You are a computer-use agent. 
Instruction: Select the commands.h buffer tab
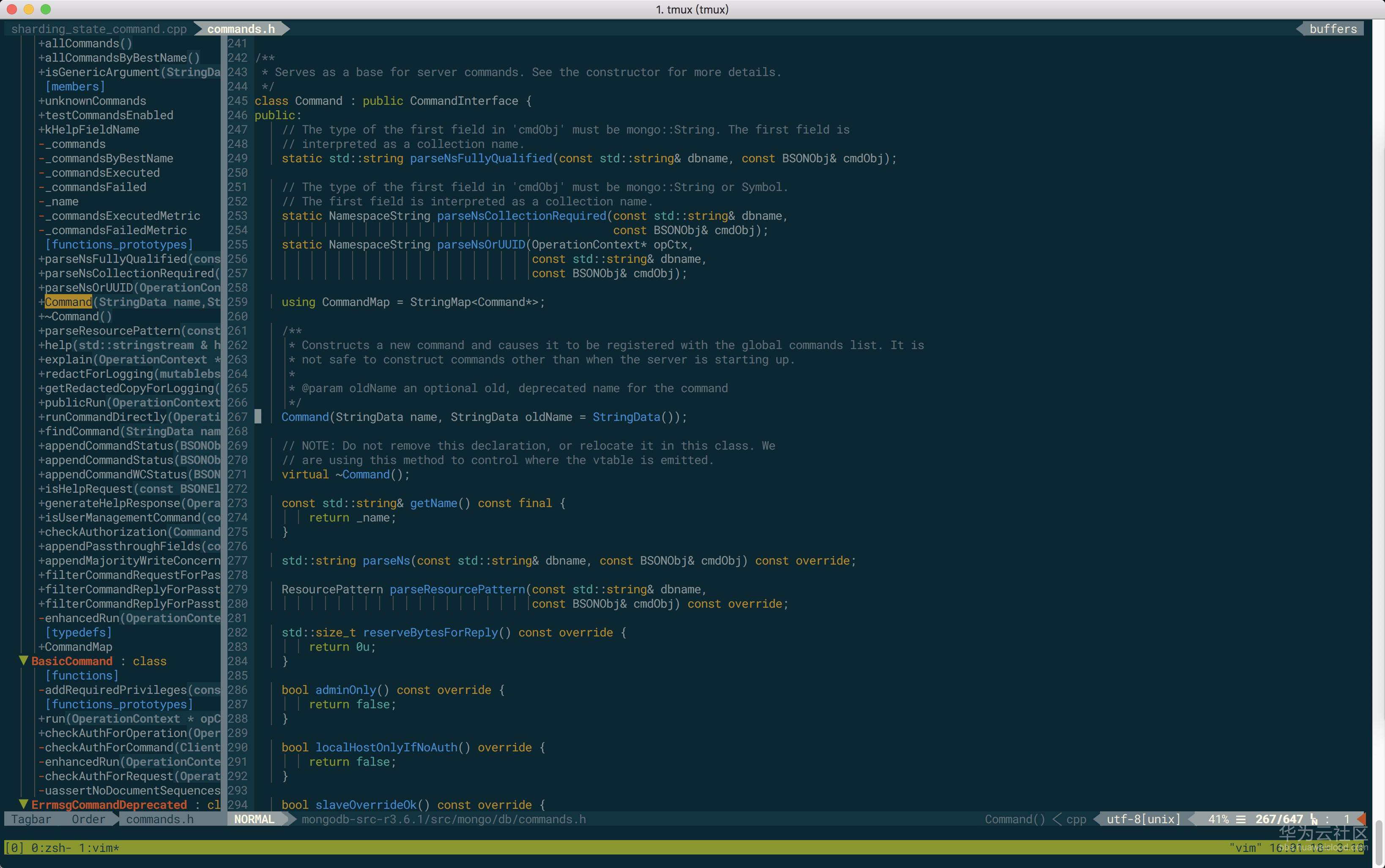[241, 29]
